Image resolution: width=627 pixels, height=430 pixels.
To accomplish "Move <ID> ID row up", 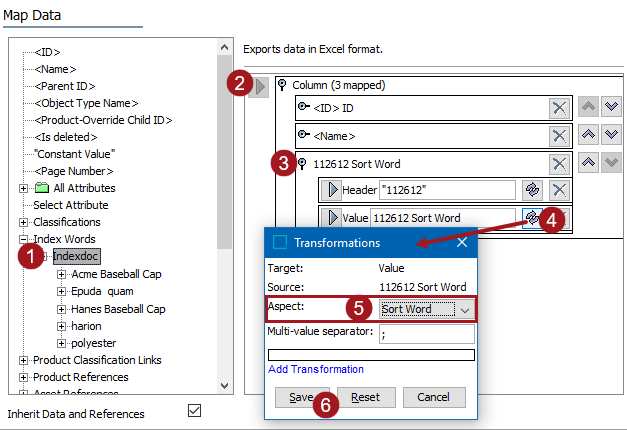I will [x=588, y=107].
